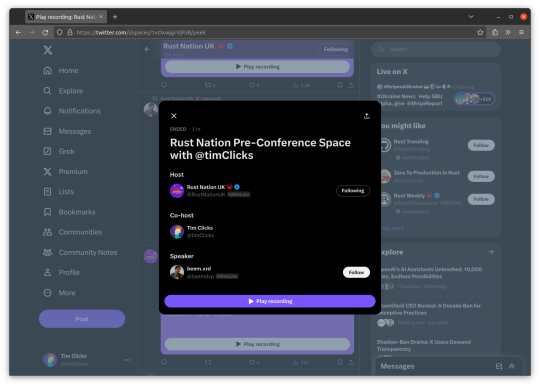Toggle Following on Rust Nation UK profile header
Image resolution: width=540 pixels, height=386 pixels.
tap(336, 50)
